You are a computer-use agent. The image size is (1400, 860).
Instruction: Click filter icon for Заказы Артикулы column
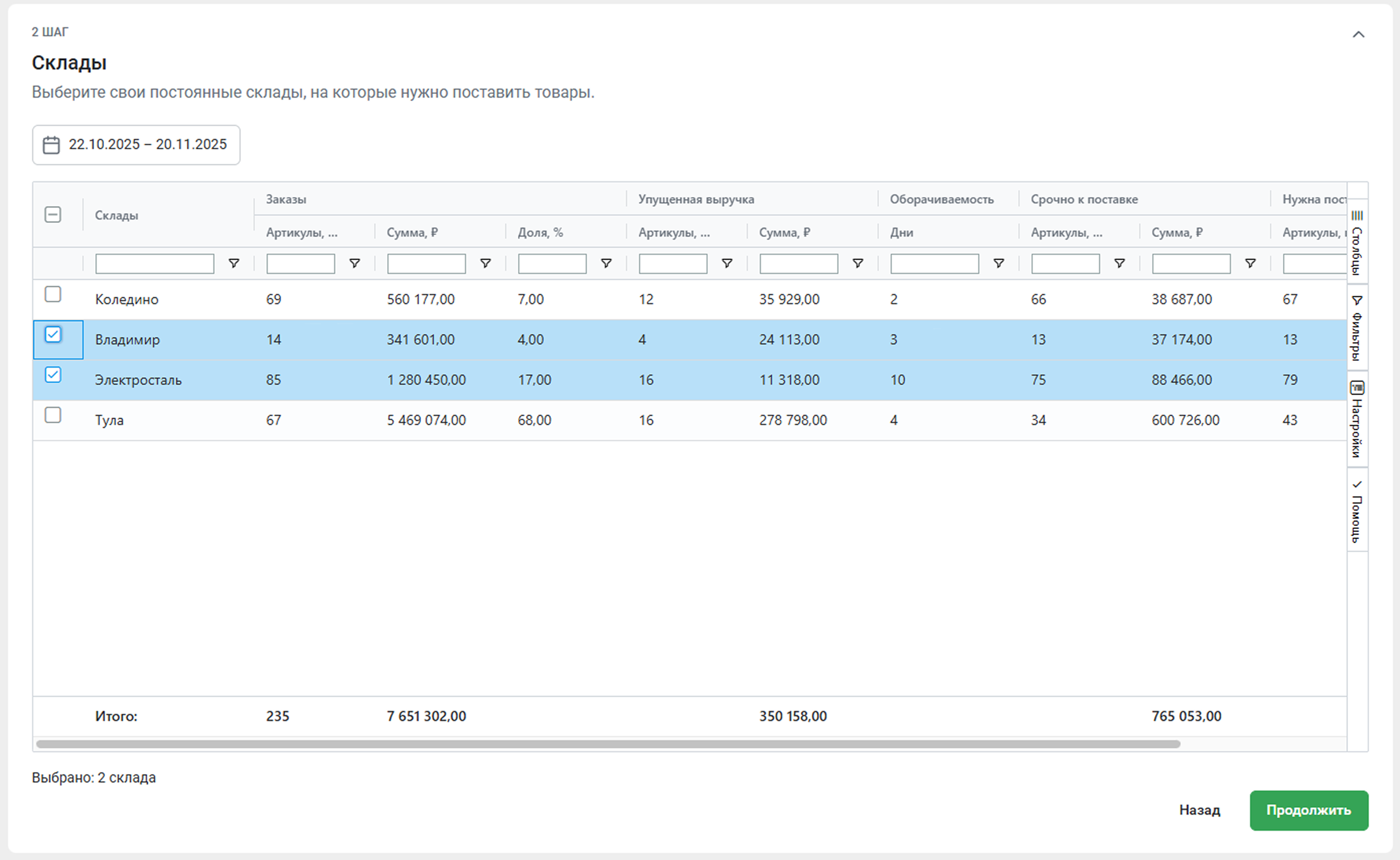[x=354, y=263]
